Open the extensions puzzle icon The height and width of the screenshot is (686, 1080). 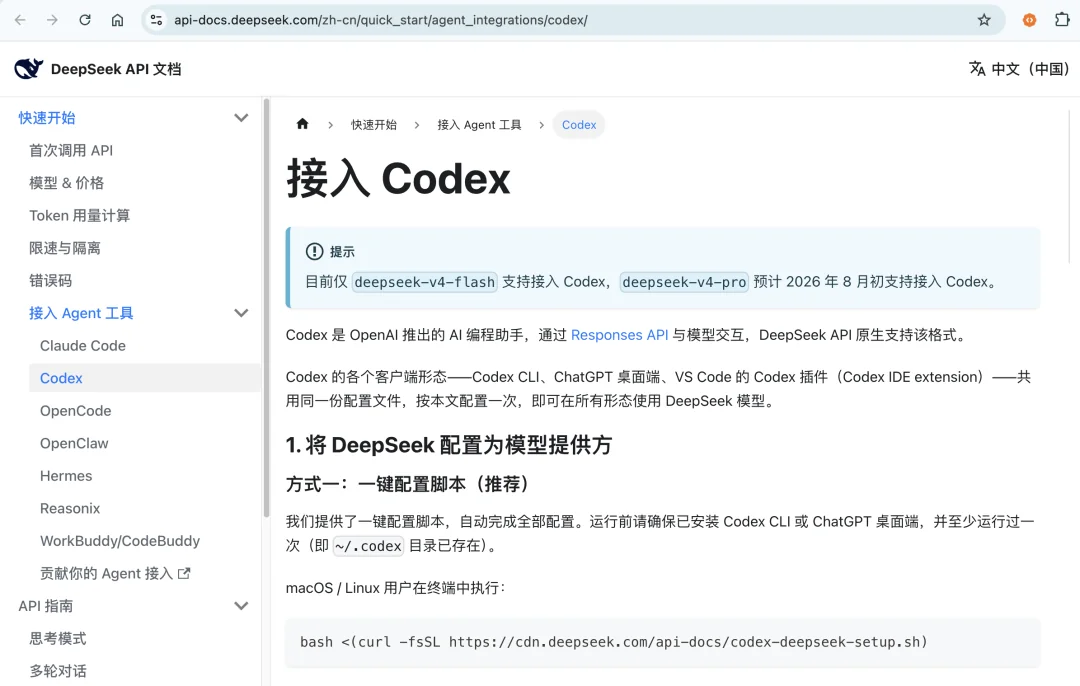tap(1062, 19)
